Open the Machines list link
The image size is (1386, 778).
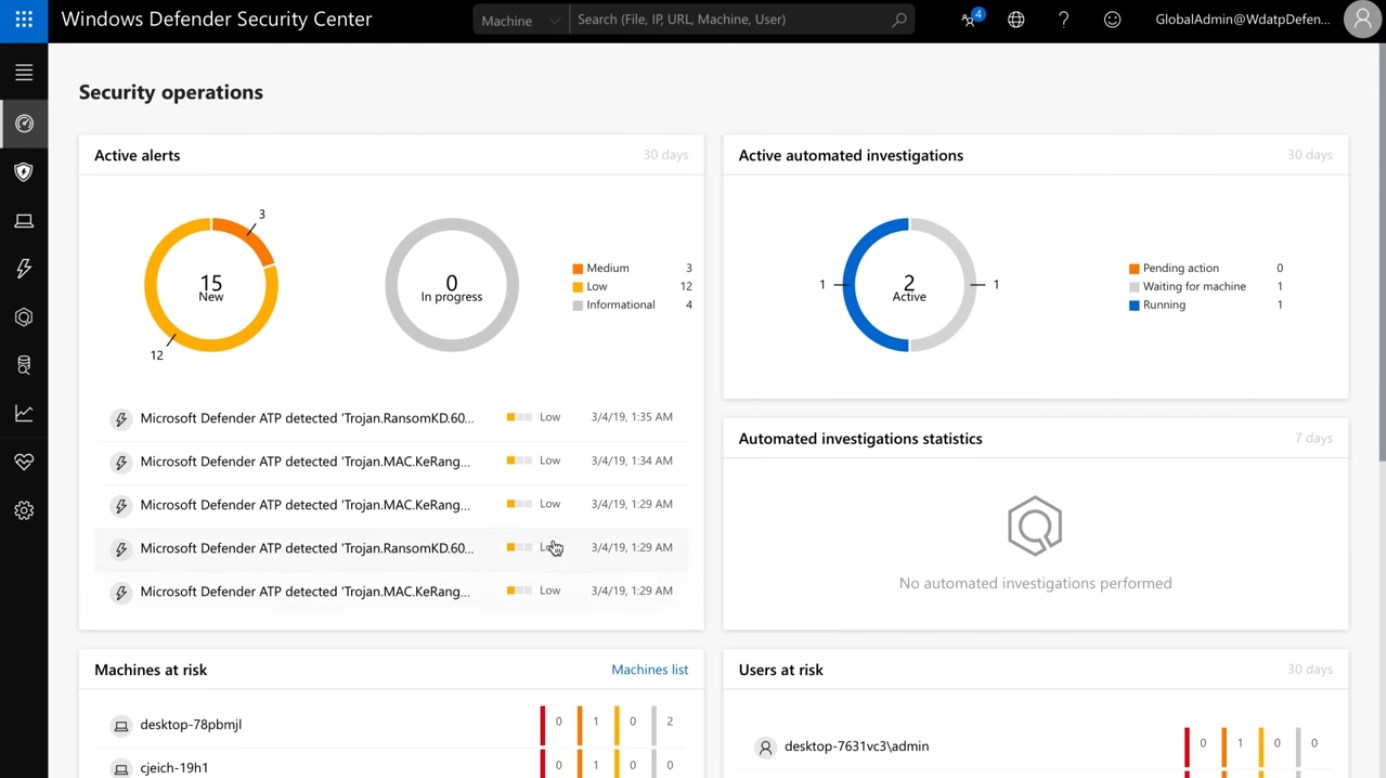point(649,669)
